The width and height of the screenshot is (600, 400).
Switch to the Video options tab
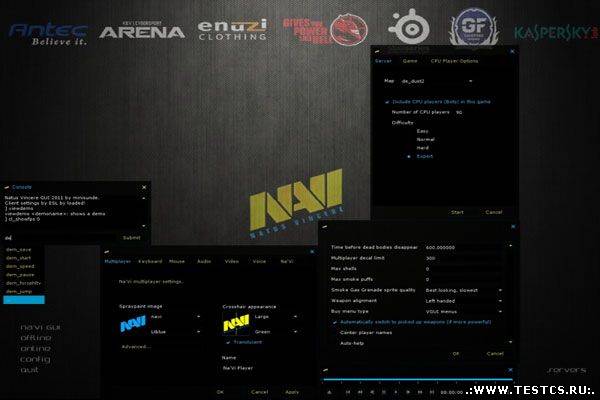232,261
